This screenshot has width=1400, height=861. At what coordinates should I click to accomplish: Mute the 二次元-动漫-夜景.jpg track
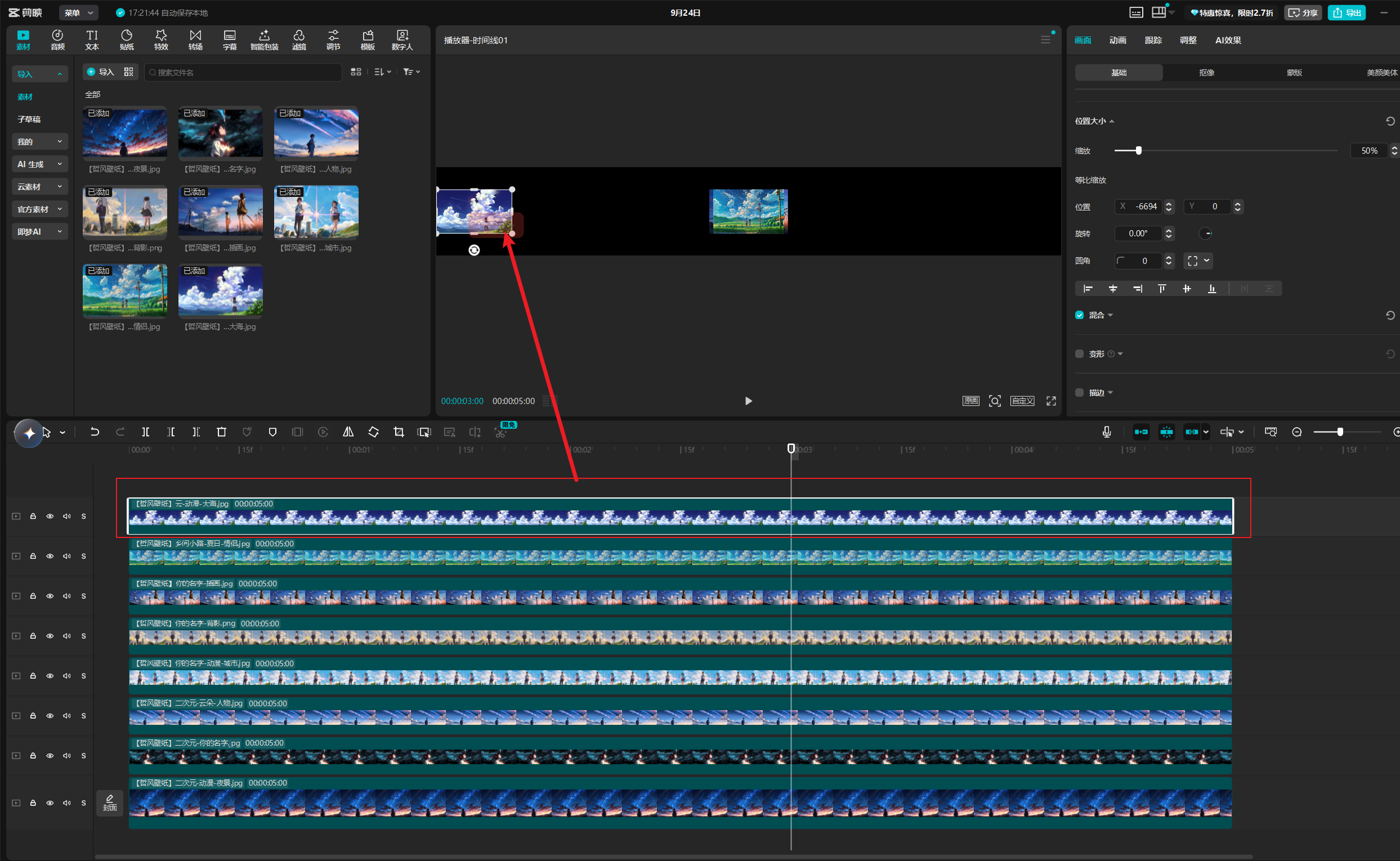pos(66,803)
